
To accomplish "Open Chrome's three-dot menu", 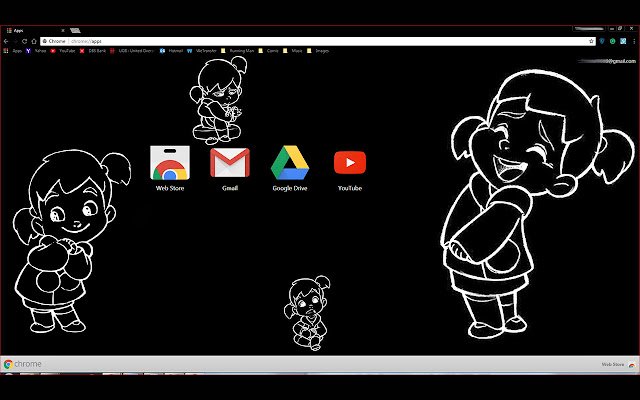I will pos(634,41).
